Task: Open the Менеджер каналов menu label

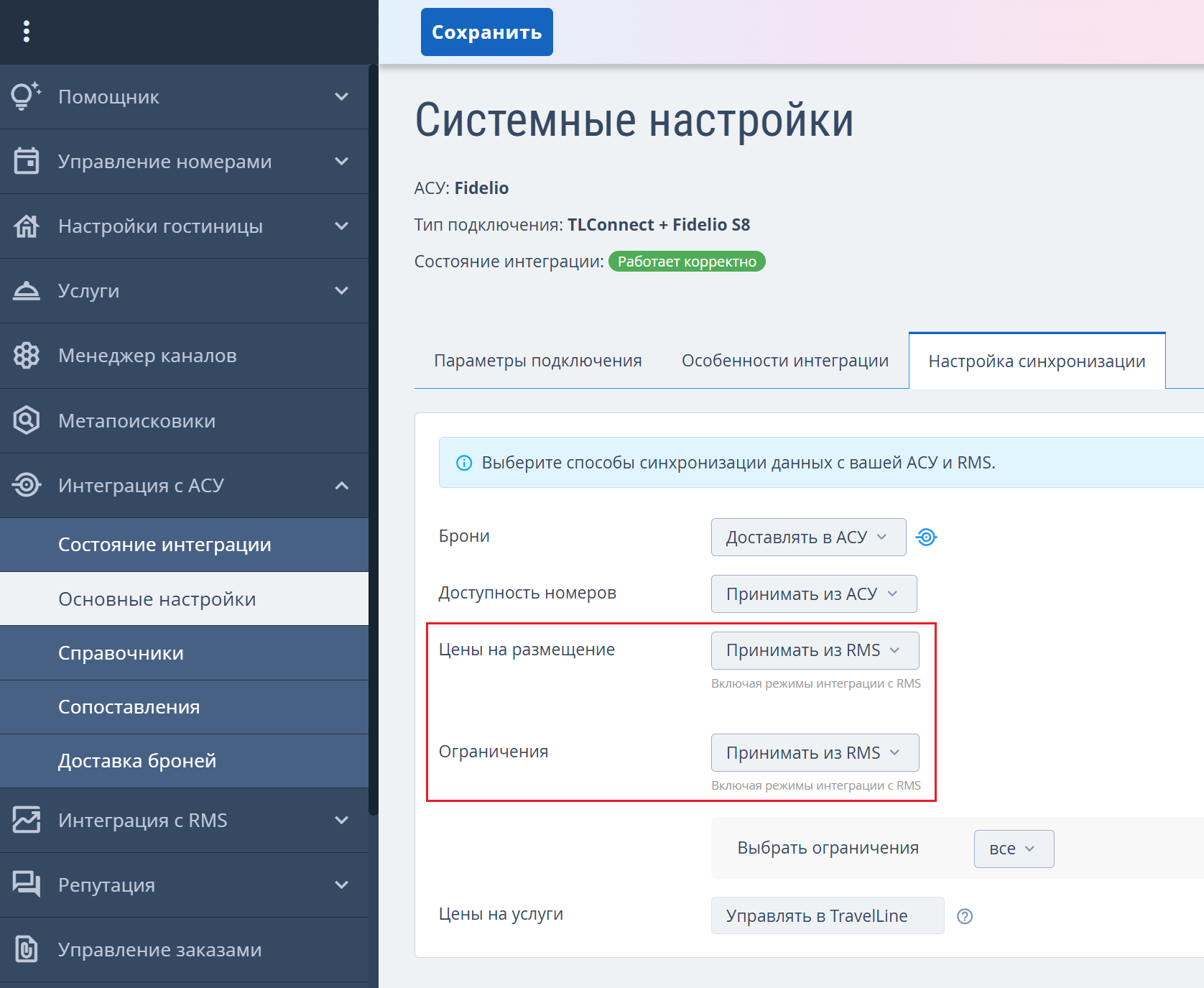Action: click(147, 356)
